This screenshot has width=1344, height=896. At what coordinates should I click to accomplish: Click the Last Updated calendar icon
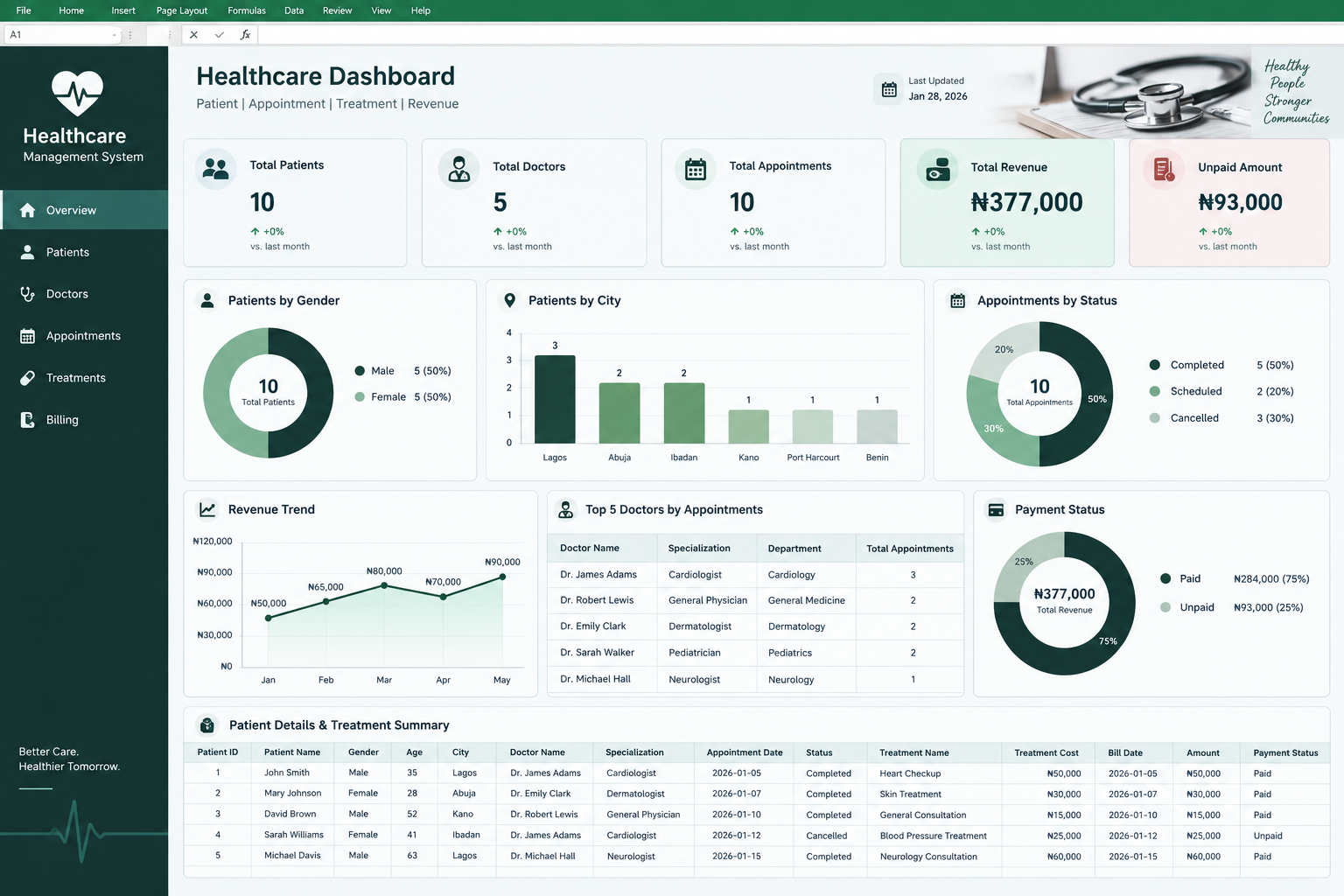click(889, 89)
